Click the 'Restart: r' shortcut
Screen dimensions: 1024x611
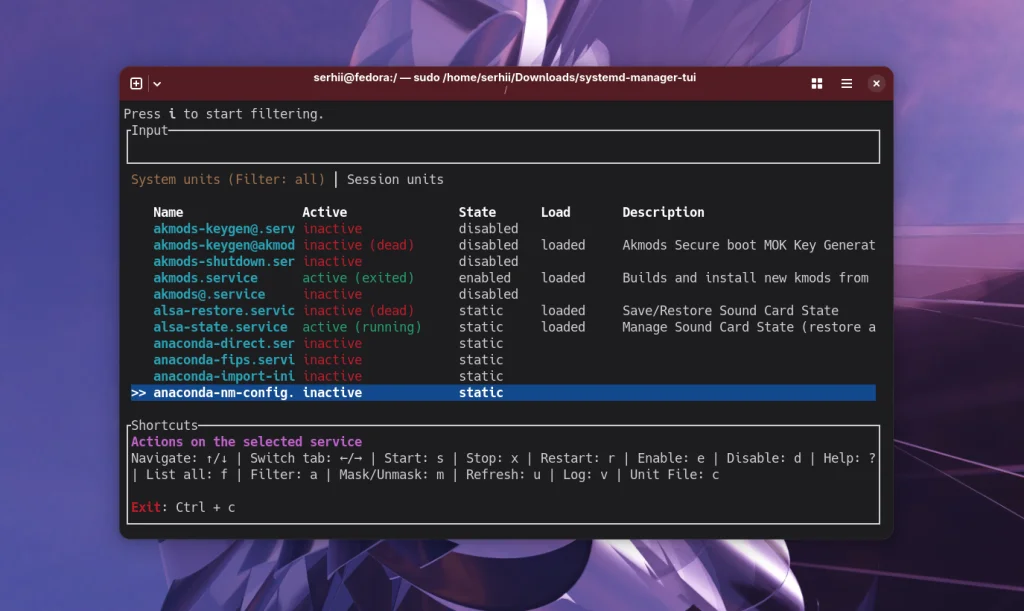point(577,458)
